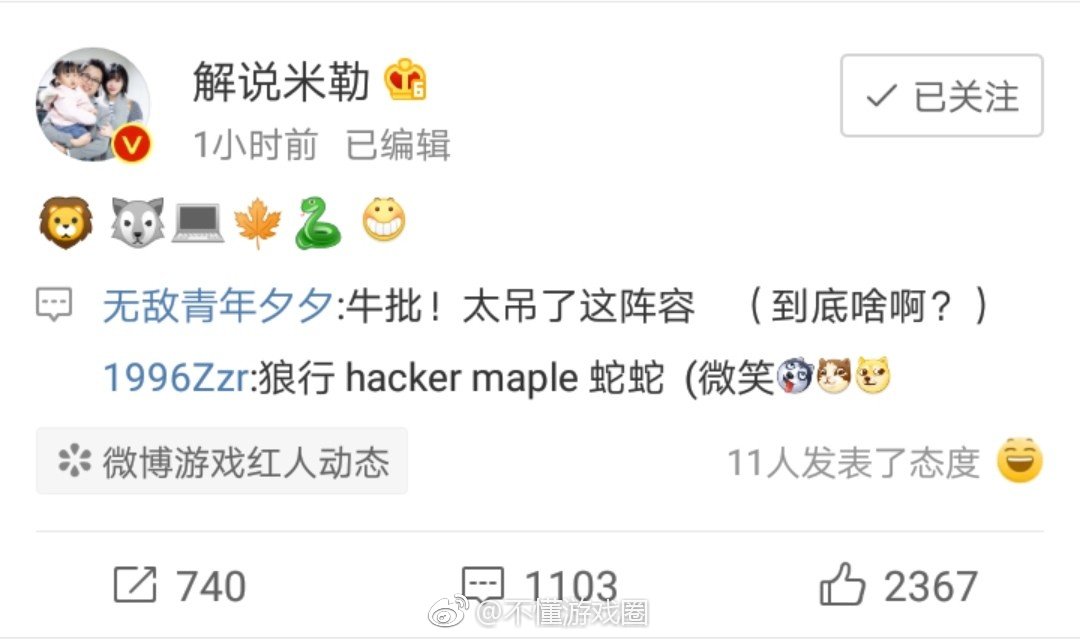Tap the lion emoji in post
1080x639 pixels.
(66, 222)
